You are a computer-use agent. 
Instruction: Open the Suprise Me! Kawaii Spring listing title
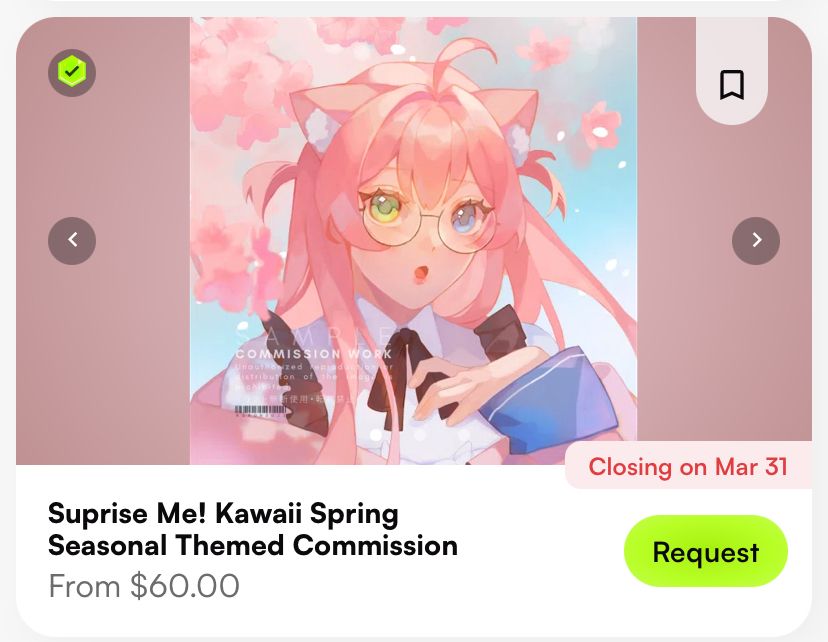253,529
